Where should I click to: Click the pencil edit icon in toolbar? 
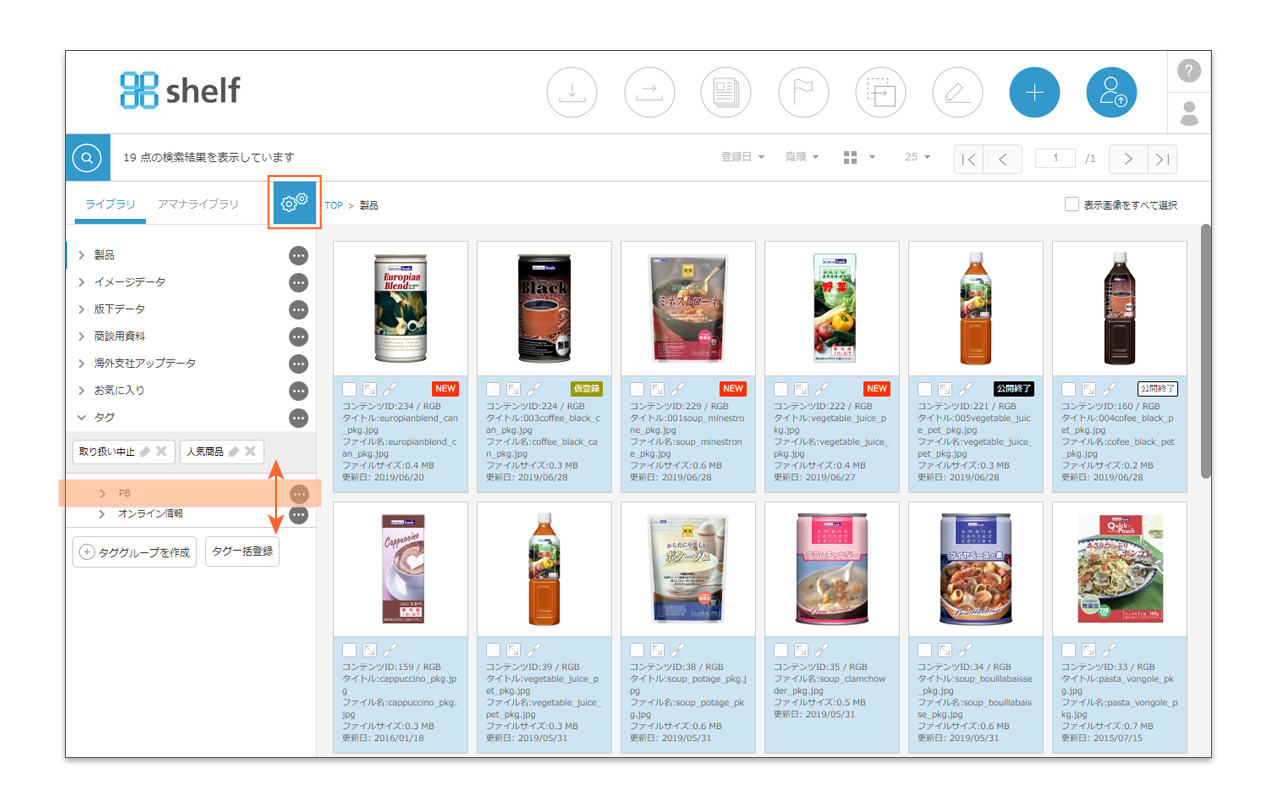pyautogui.click(x=957, y=93)
